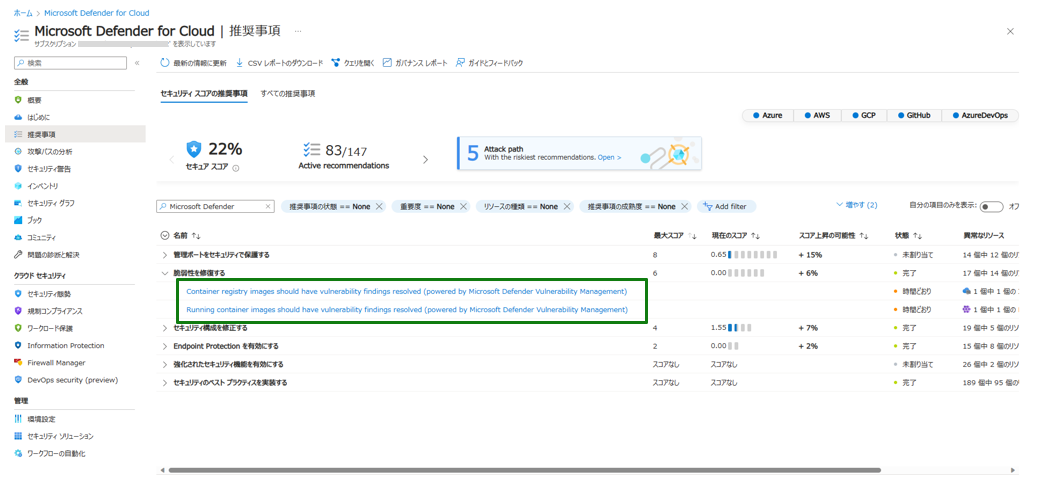The height and width of the screenshot is (490, 1044).
Task: Open ワークロード保護 sidebar icon
Action: [19, 328]
